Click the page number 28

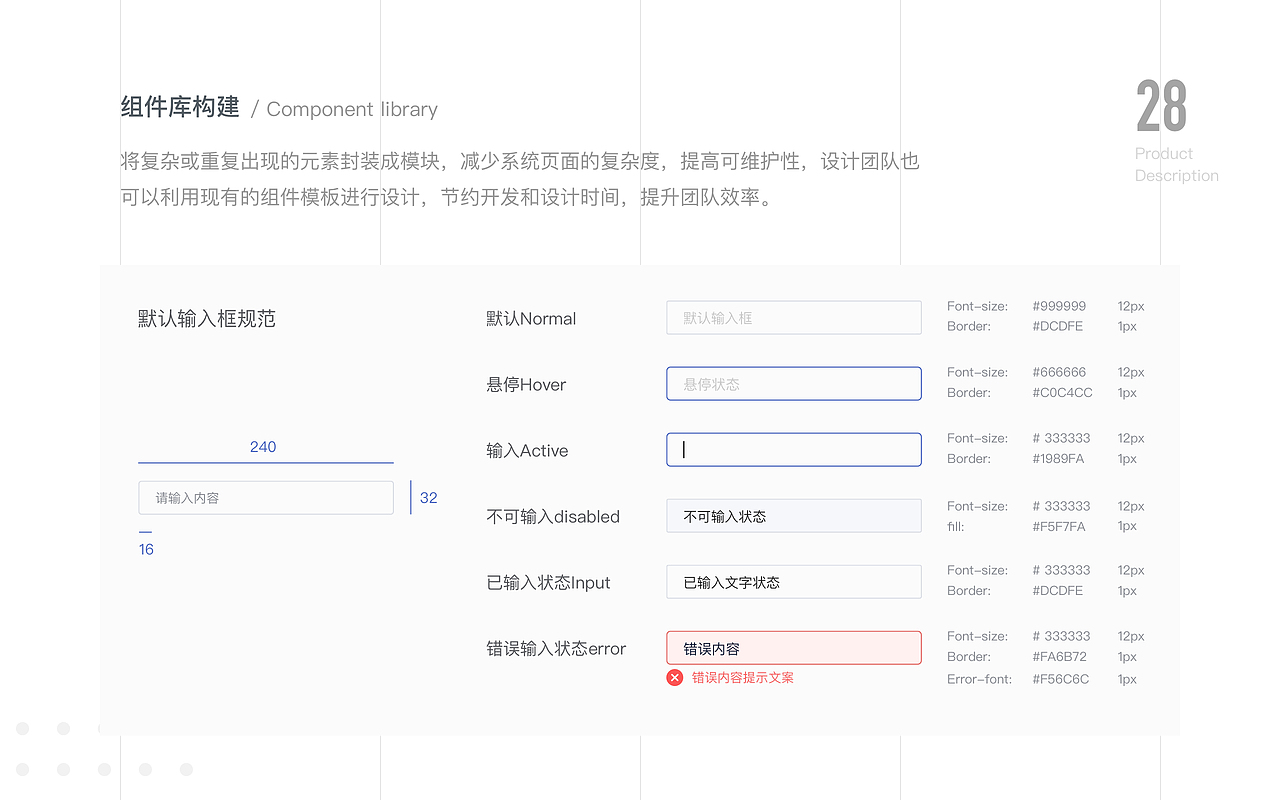tap(1161, 107)
